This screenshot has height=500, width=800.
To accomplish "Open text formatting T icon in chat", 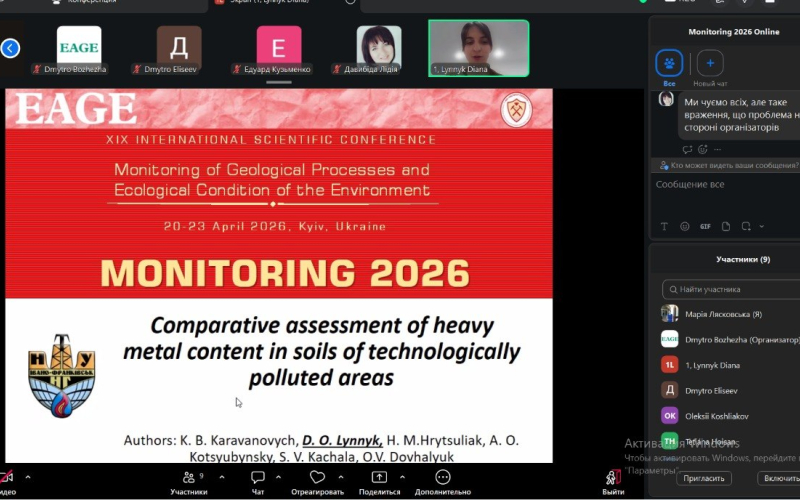I will [x=664, y=227].
